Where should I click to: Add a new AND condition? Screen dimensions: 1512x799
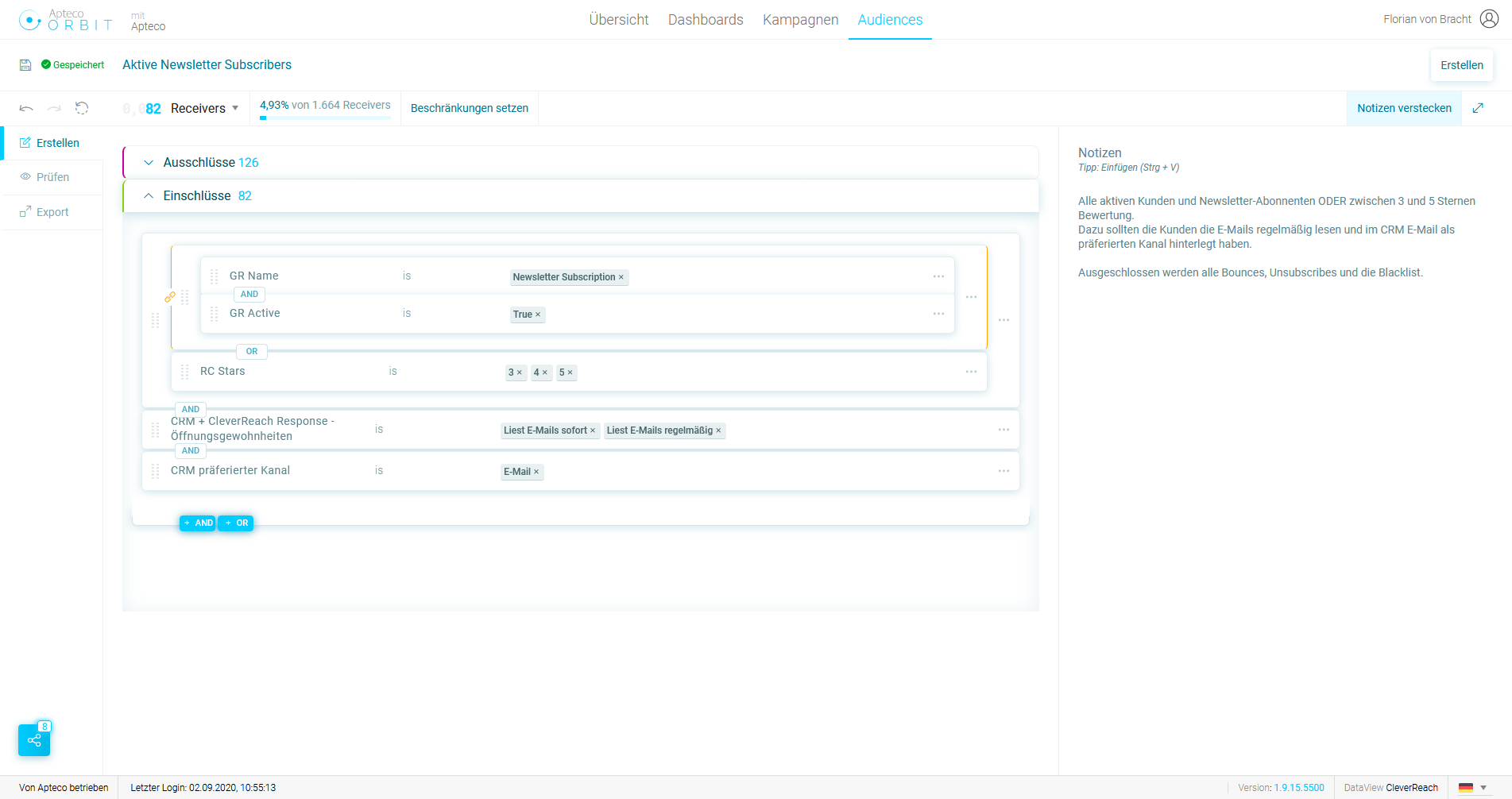click(198, 523)
